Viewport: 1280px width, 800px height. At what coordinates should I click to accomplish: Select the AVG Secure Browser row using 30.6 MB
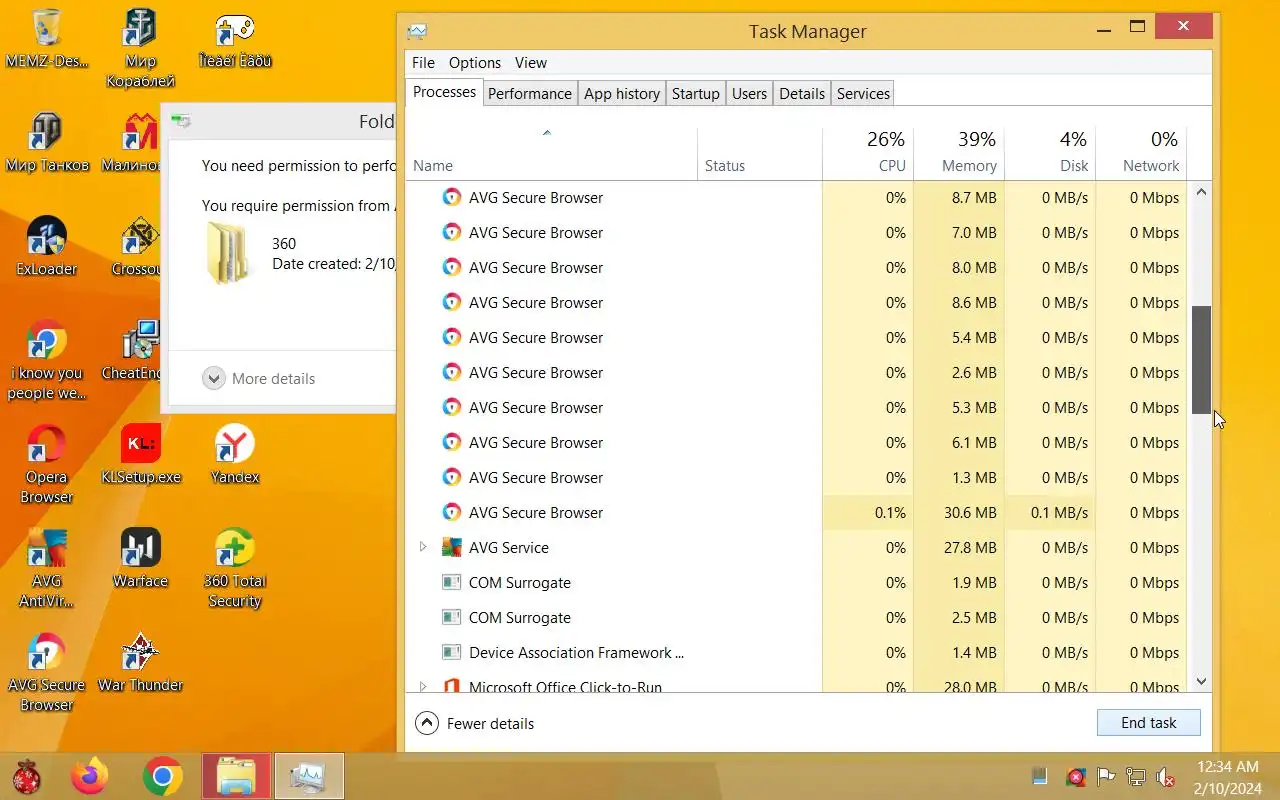(798, 513)
